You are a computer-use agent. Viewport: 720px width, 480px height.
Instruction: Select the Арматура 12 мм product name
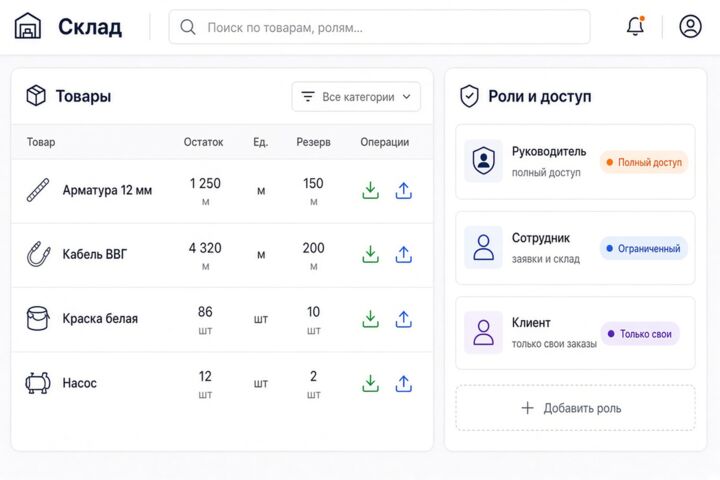(x=107, y=190)
